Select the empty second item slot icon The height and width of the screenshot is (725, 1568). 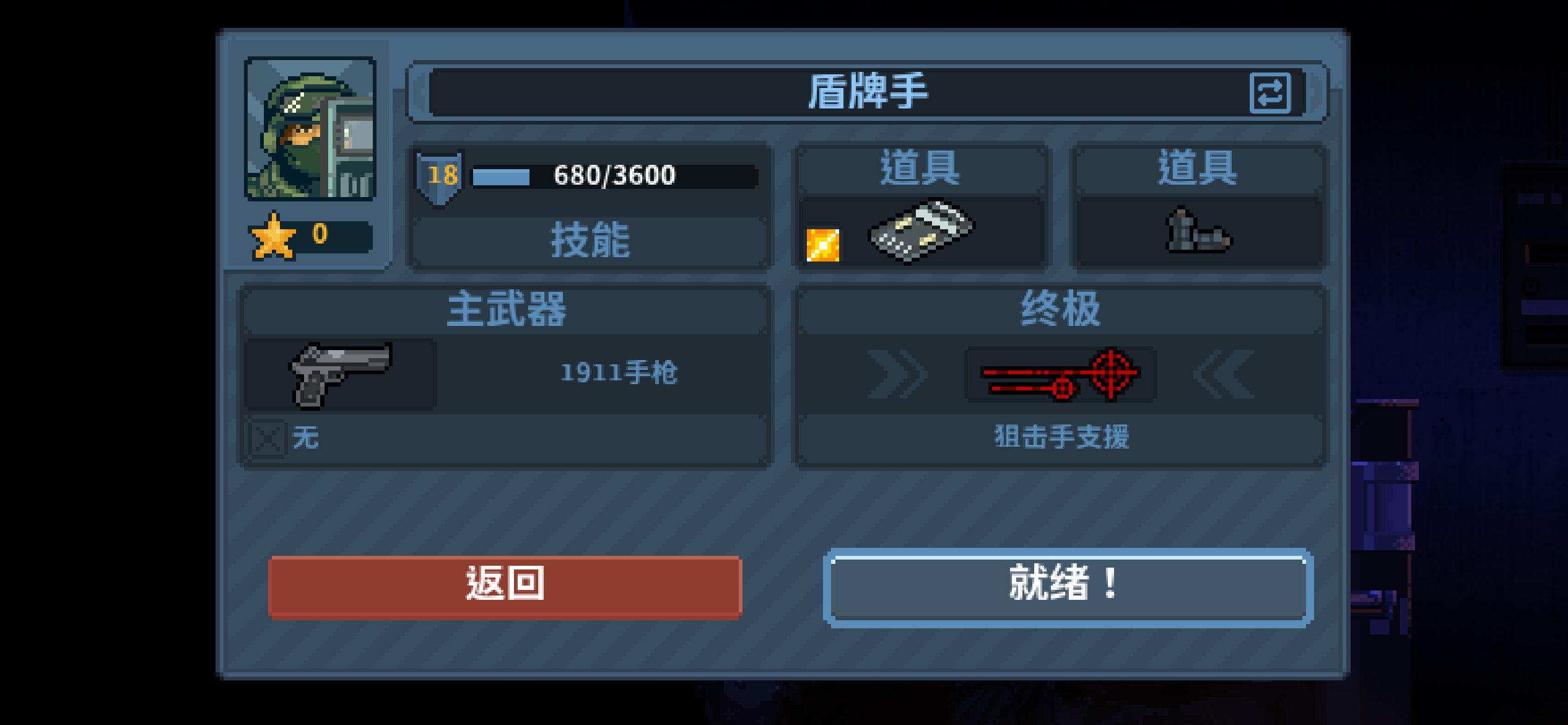tap(1198, 231)
